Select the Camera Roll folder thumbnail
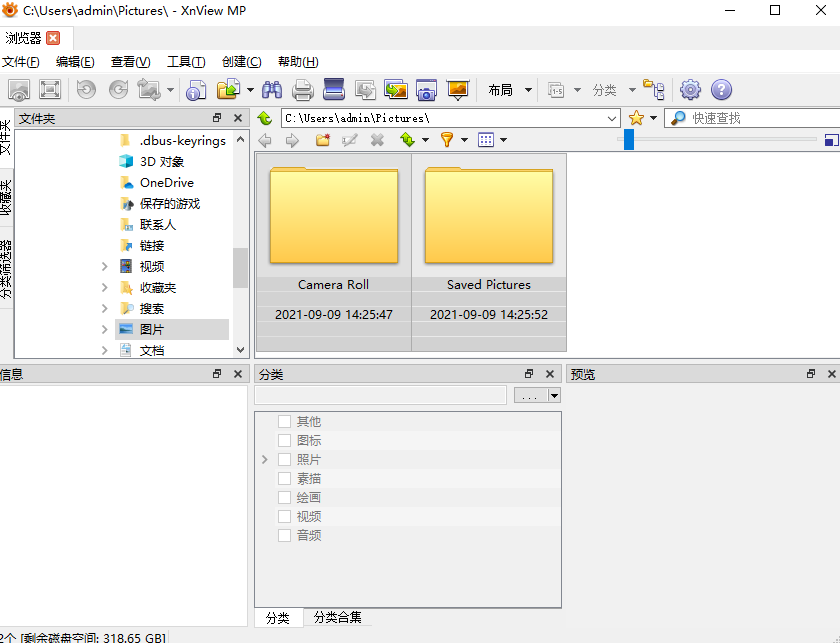 333,215
